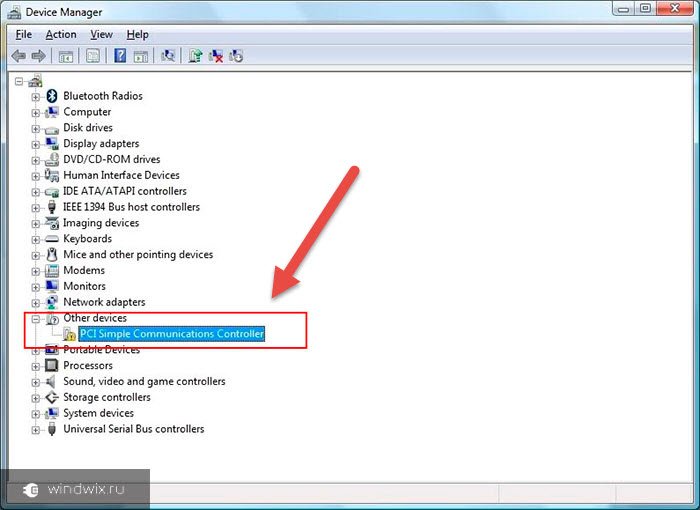This screenshot has height=510, width=700.
Task: Select the Portable Devices label
Action: [x=101, y=350]
